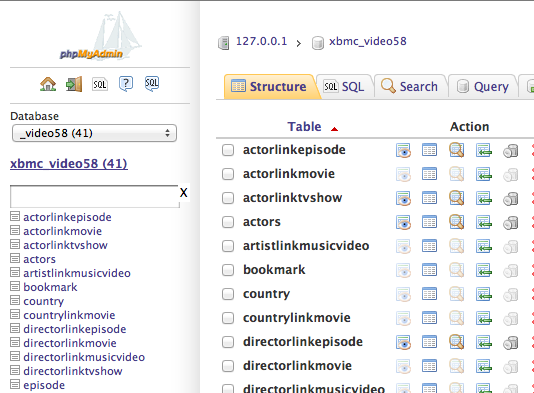Screen dimensions: 534x393
Task: Open phpMyAdmin documentation question-mark icon
Action: (x=126, y=84)
